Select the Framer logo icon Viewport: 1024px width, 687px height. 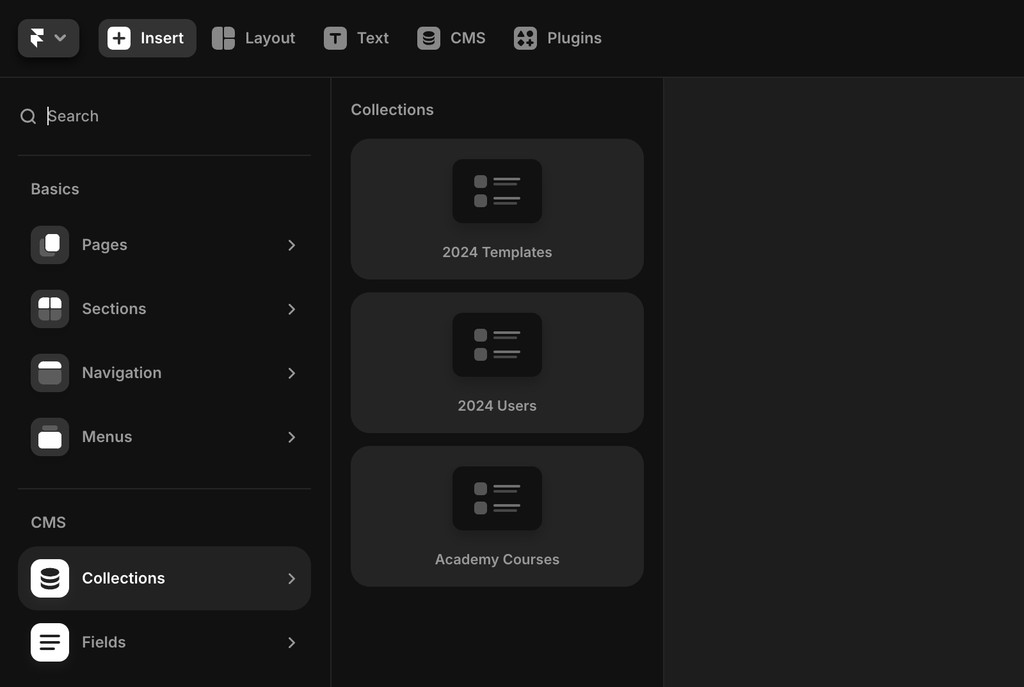38,37
